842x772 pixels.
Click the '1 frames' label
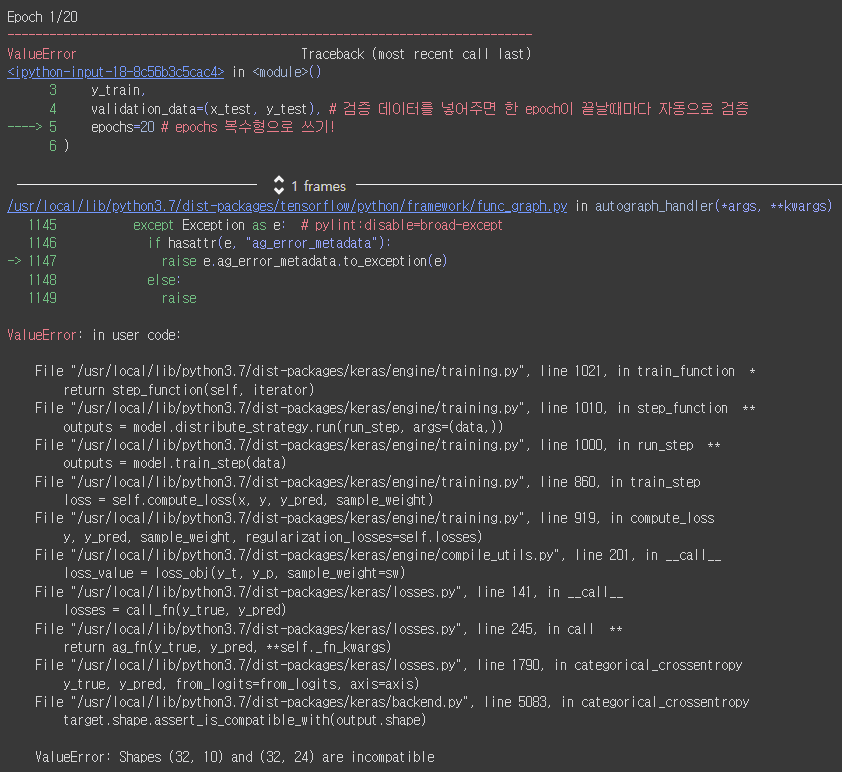click(x=318, y=186)
